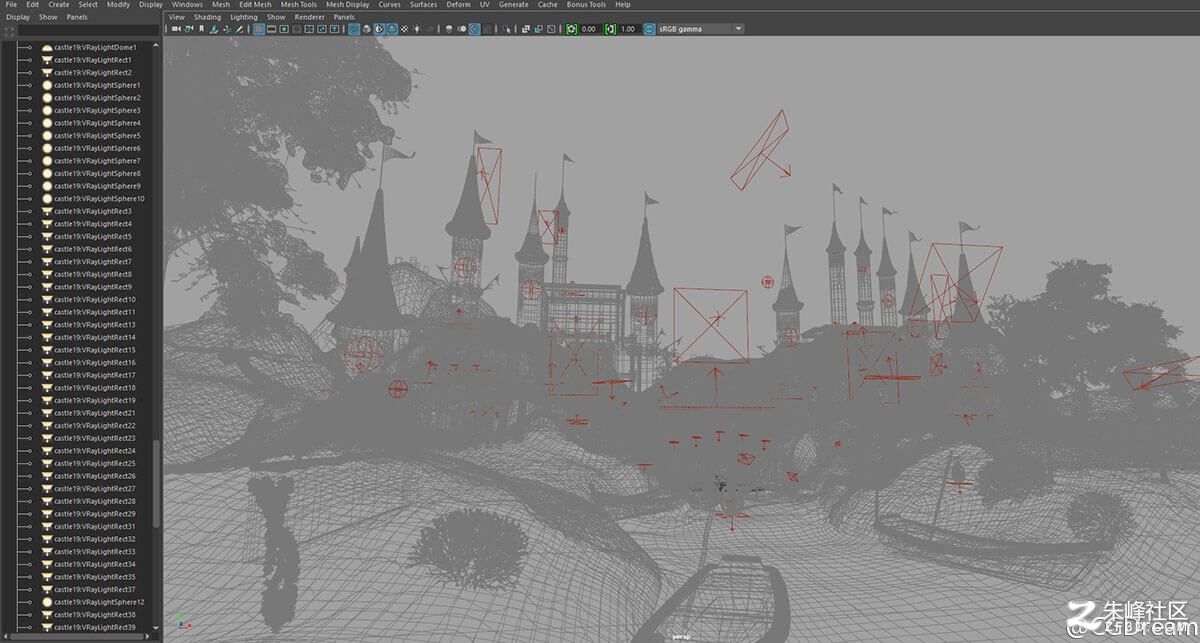Toggle Screen Space Ambient Occlusion icon
This screenshot has width=1200, height=643.
(448, 29)
